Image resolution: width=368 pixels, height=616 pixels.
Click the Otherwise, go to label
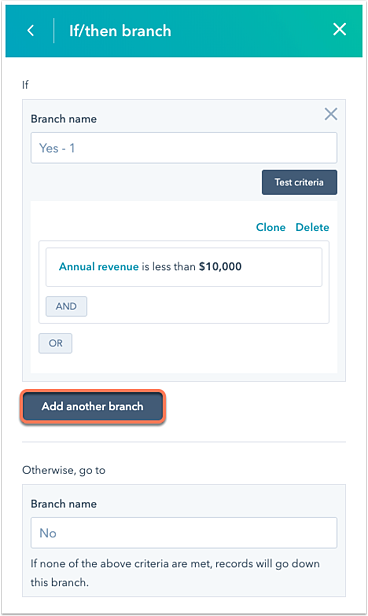(64, 470)
